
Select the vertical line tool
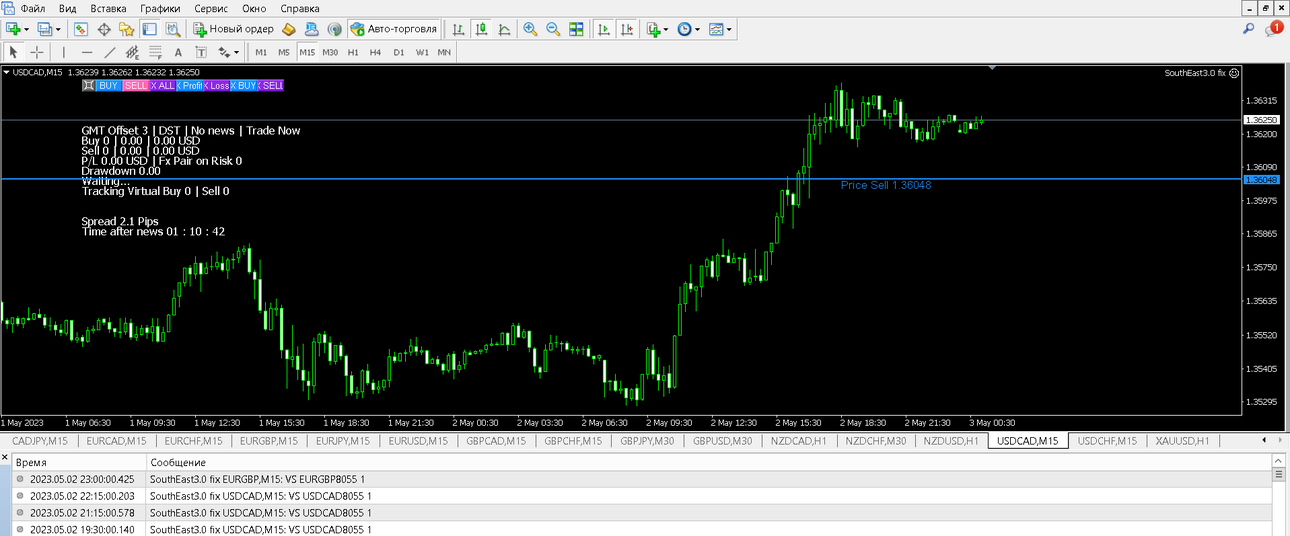(x=64, y=52)
